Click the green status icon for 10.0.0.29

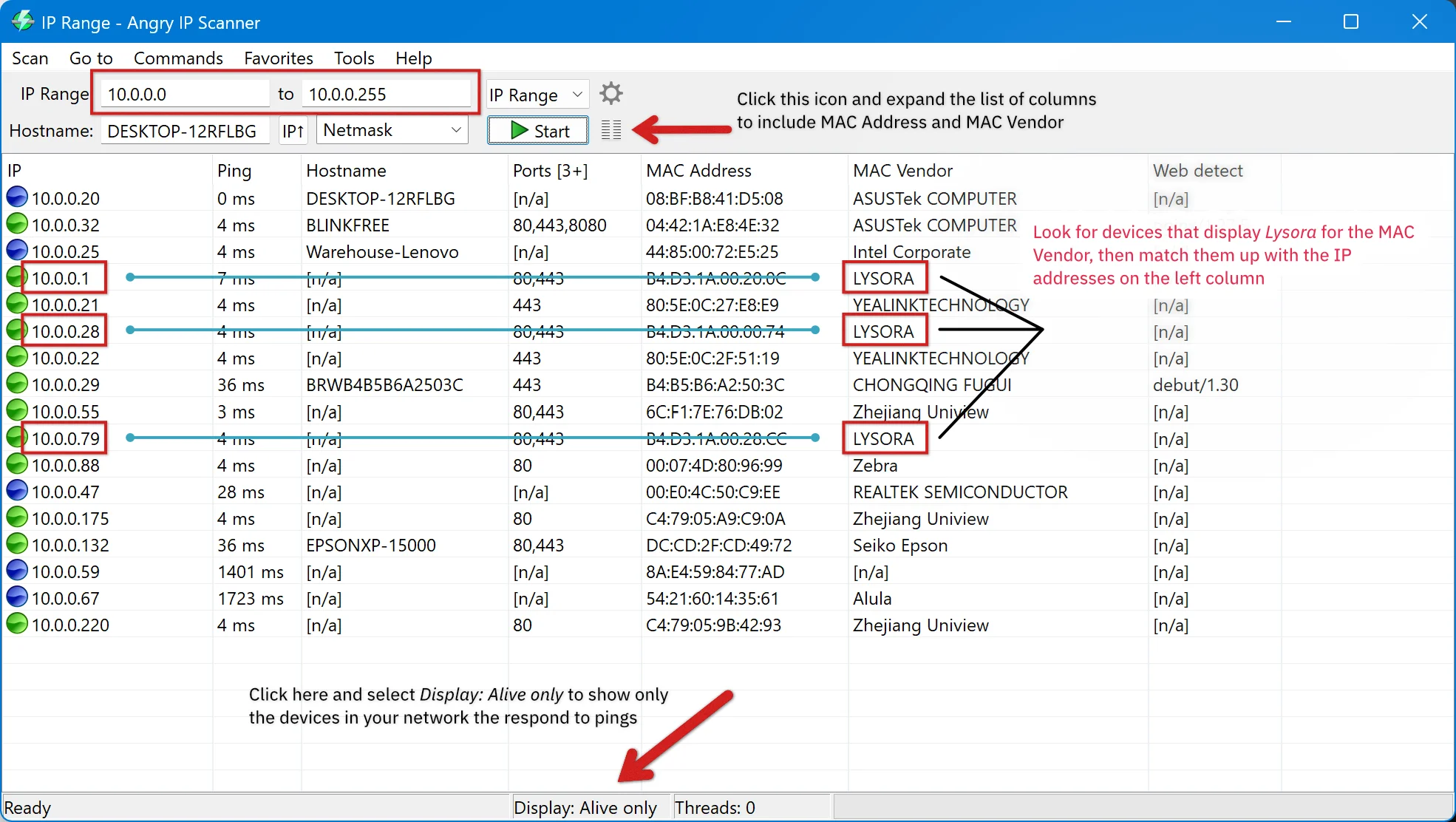(17, 384)
